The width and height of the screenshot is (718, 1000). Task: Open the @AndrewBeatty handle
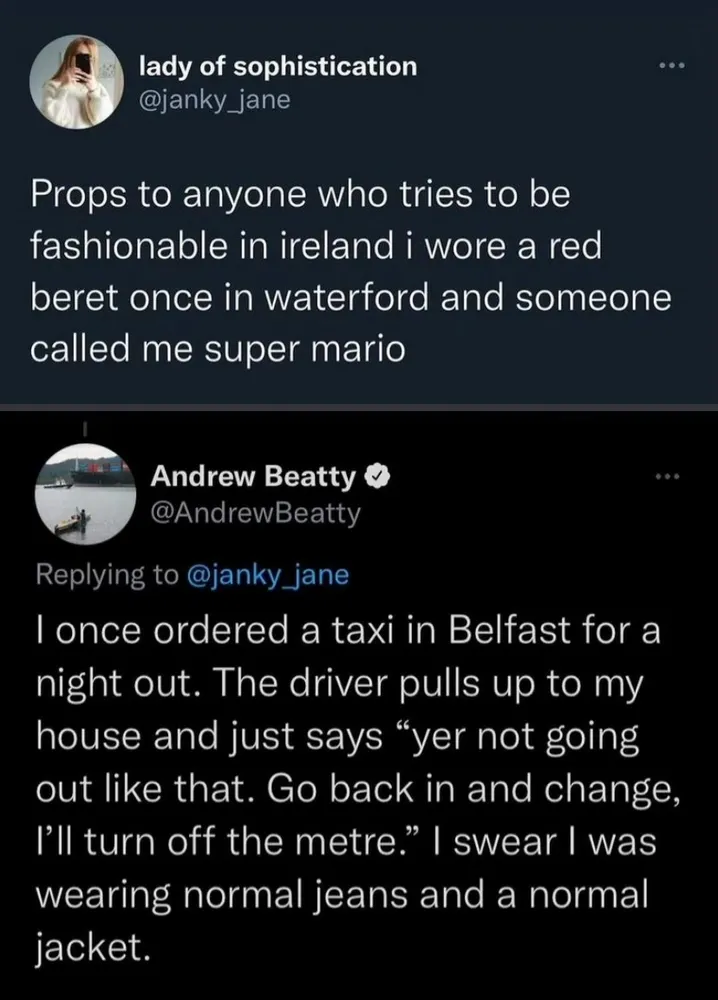point(254,514)
